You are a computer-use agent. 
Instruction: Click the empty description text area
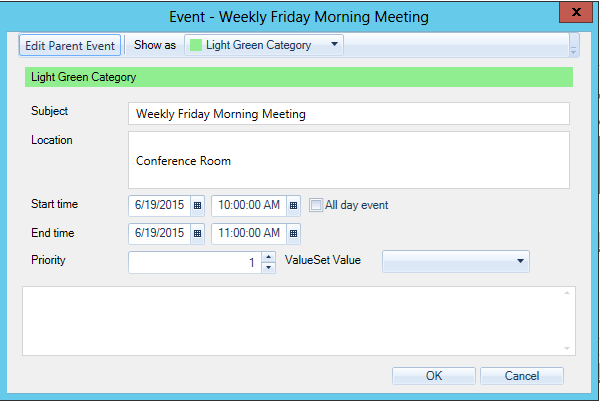click(290, 320)
